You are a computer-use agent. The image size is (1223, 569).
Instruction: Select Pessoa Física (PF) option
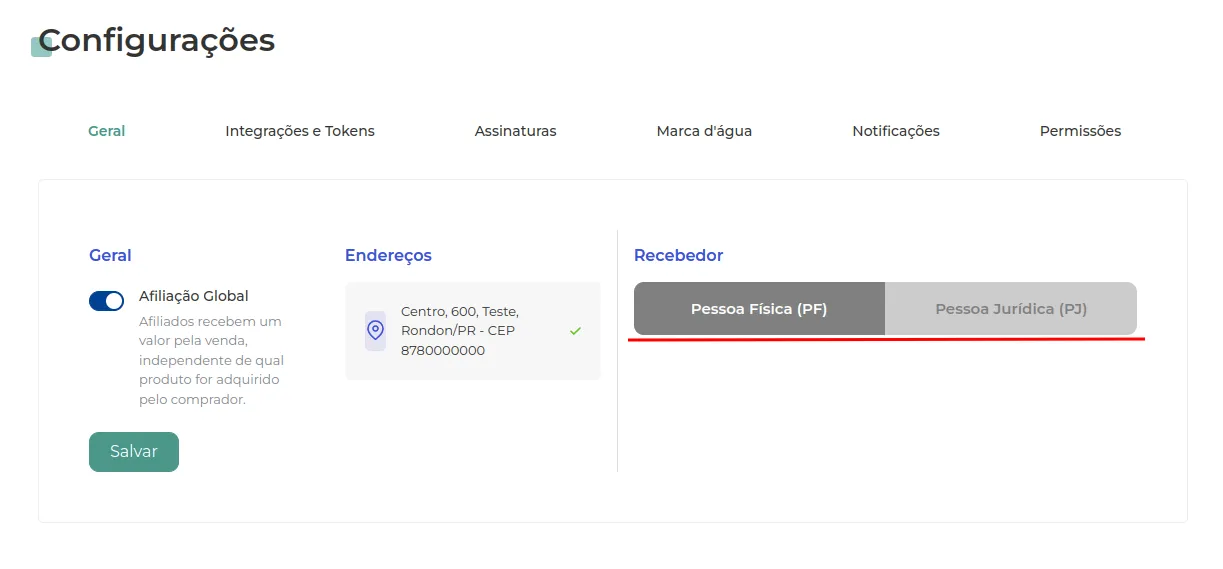click(759, 309)
